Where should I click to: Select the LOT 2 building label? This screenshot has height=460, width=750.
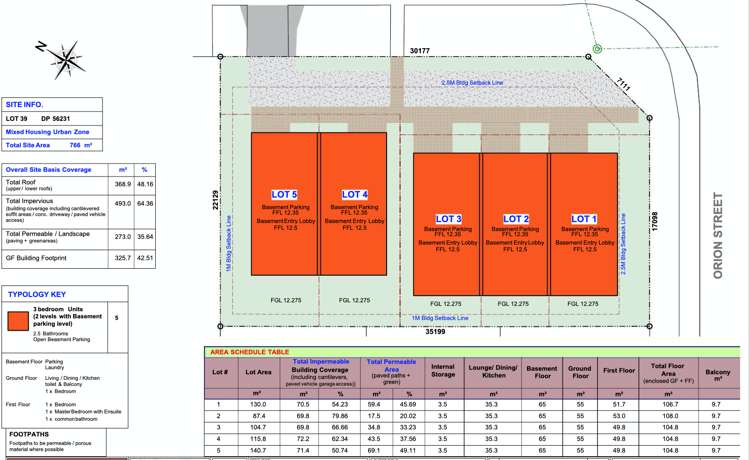click(516, 218)
